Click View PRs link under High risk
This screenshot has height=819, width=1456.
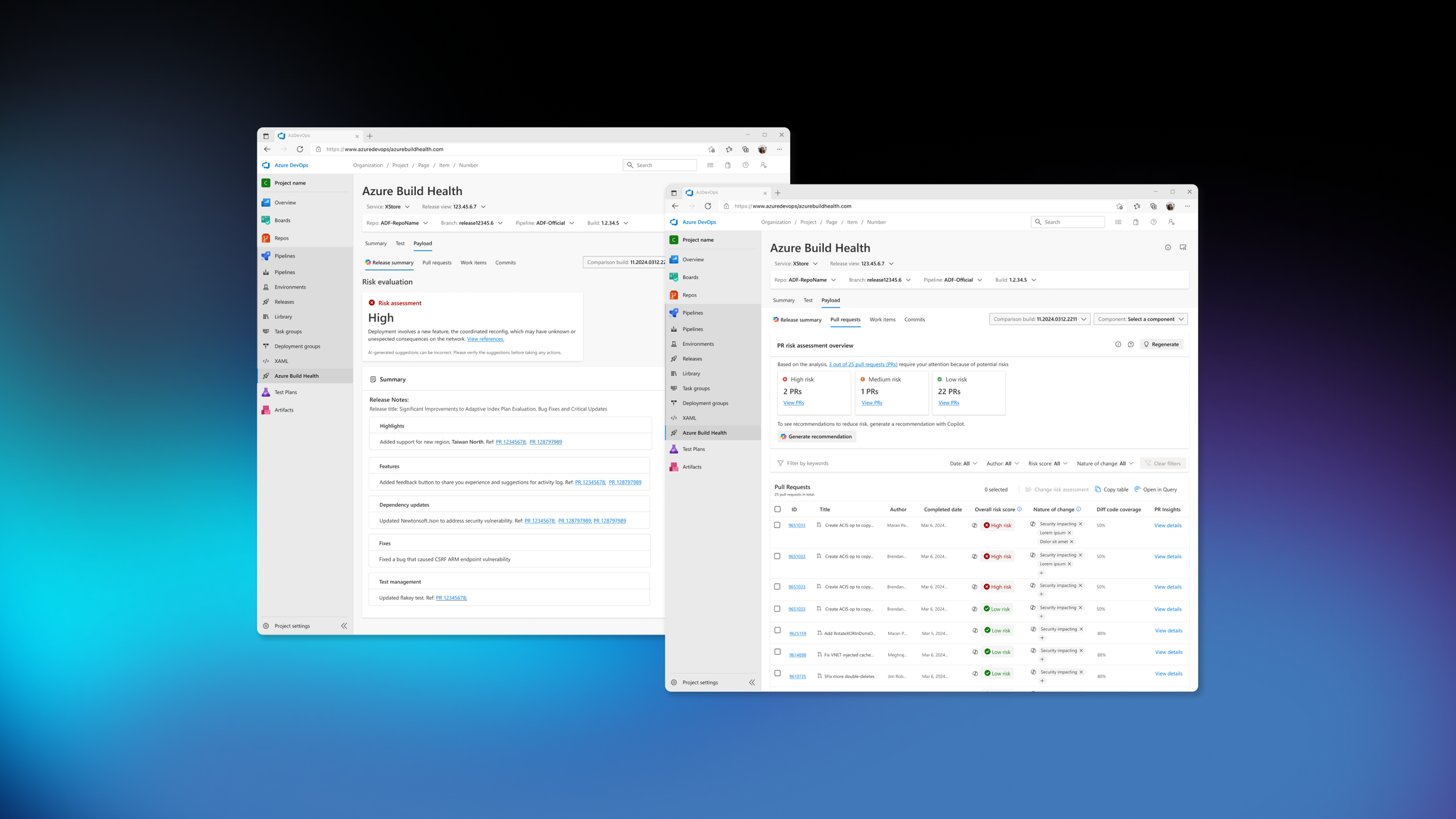[x=793, y=403]
